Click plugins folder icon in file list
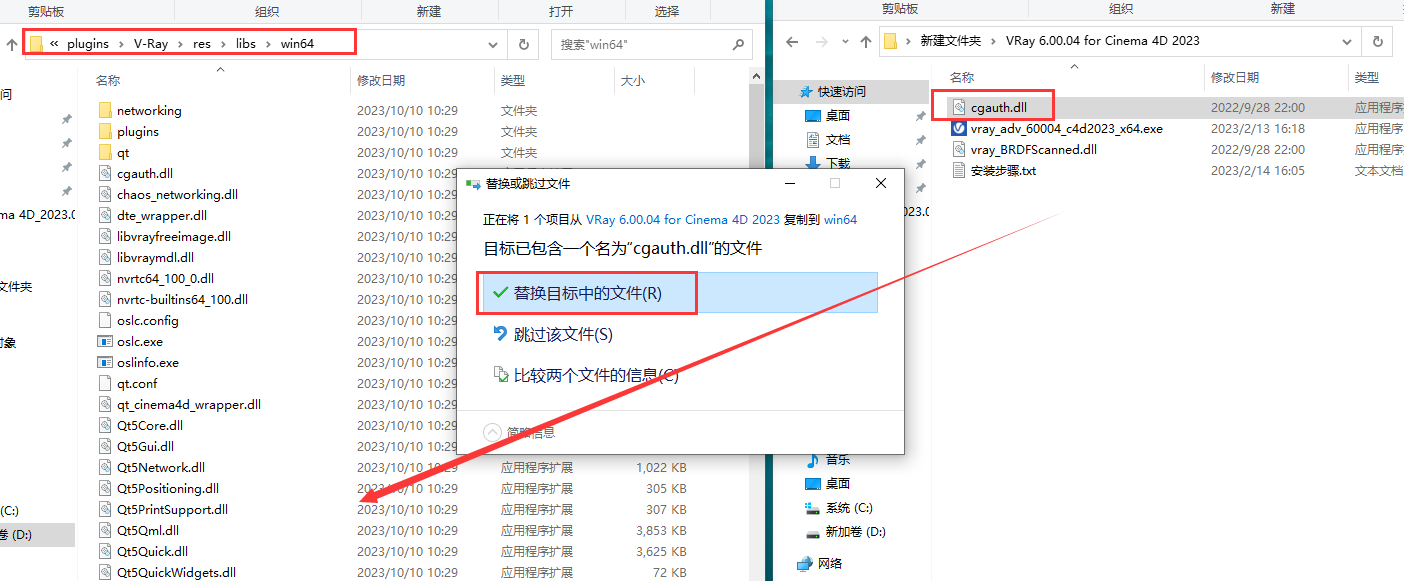This screenshot has width=1404, height=581. (106, 131)
